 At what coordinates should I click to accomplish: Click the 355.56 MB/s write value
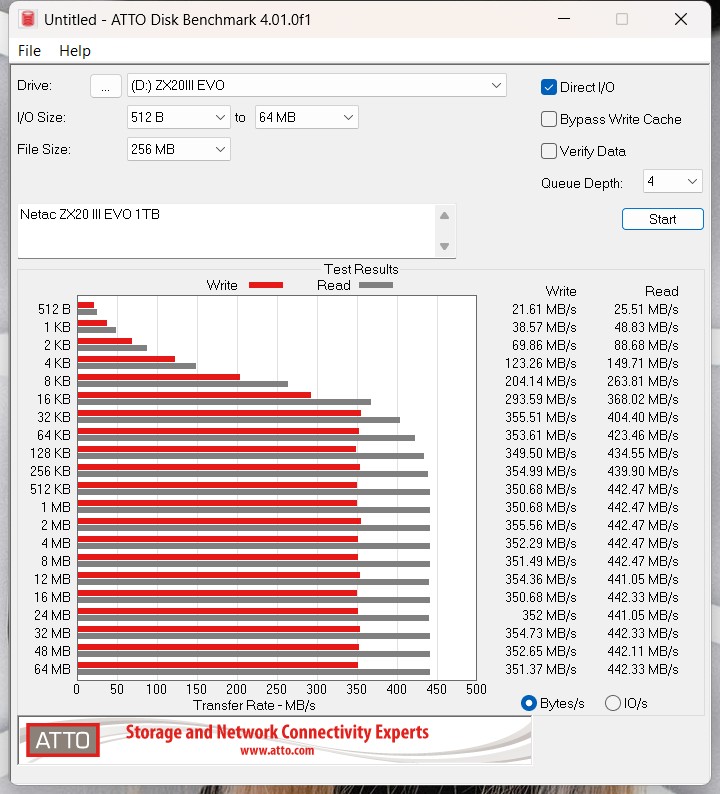tap(541, 525)
